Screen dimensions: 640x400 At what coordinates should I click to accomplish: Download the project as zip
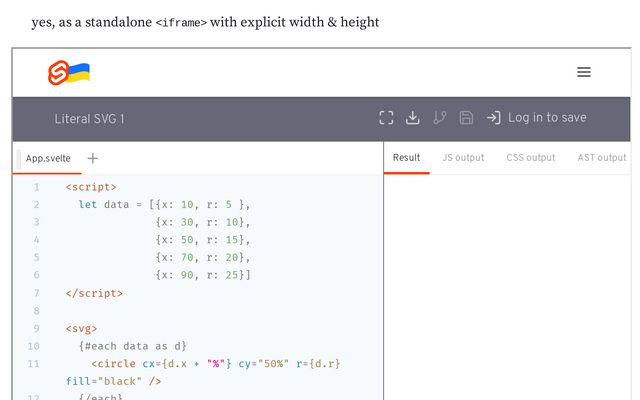click(413, 118)
